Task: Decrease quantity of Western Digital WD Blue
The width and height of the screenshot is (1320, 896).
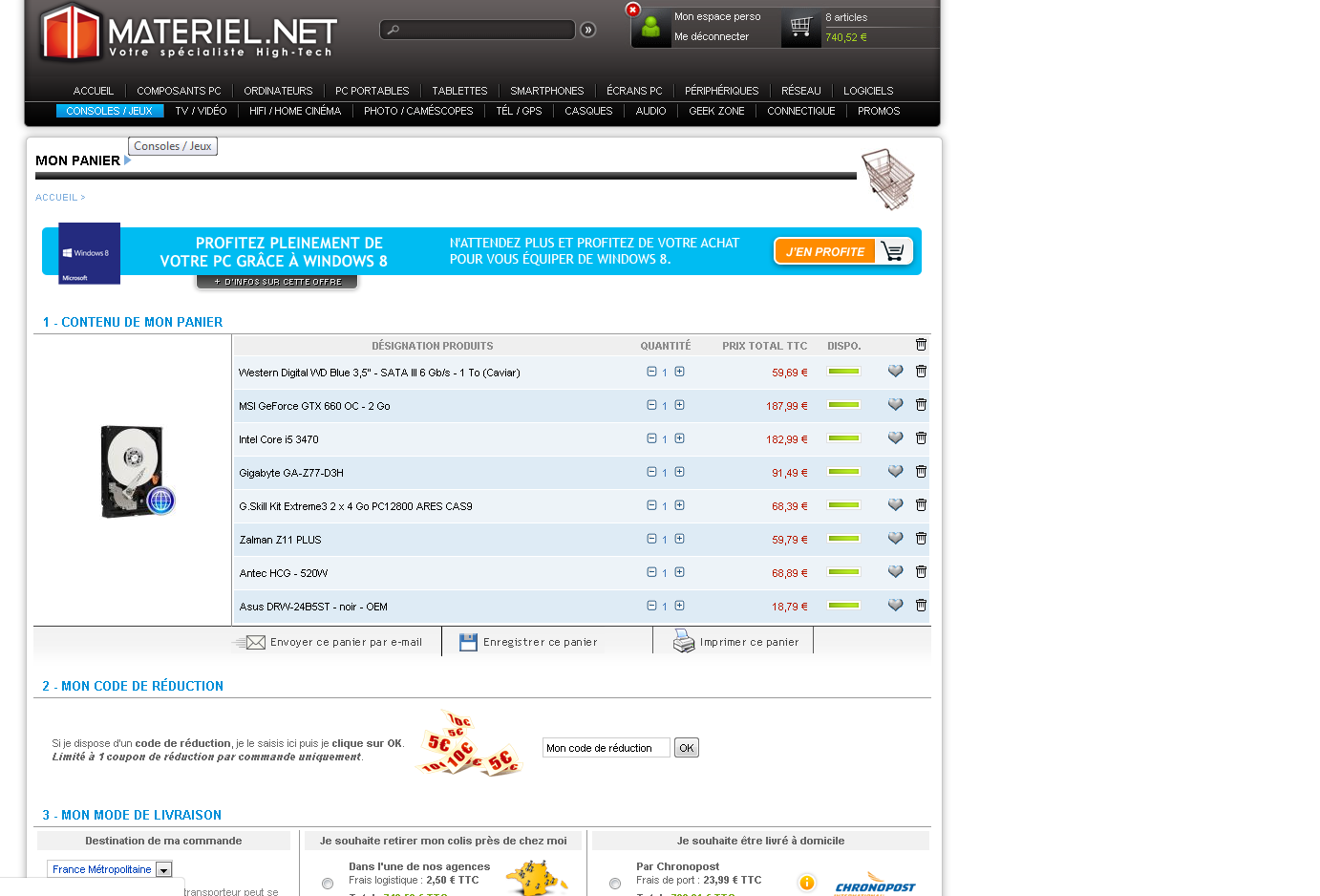Action: (651, 372)
